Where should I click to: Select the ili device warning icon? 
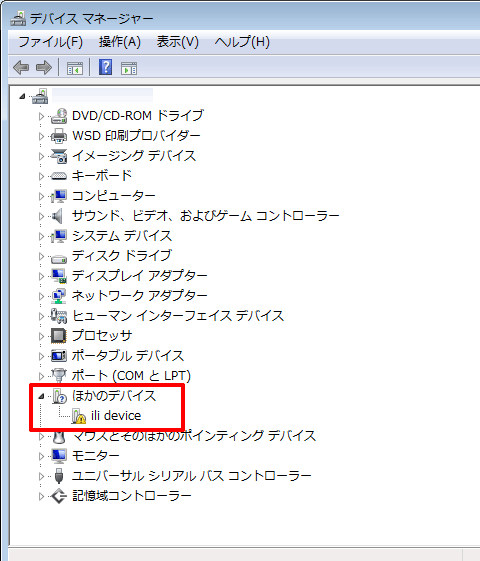[79, 416]
